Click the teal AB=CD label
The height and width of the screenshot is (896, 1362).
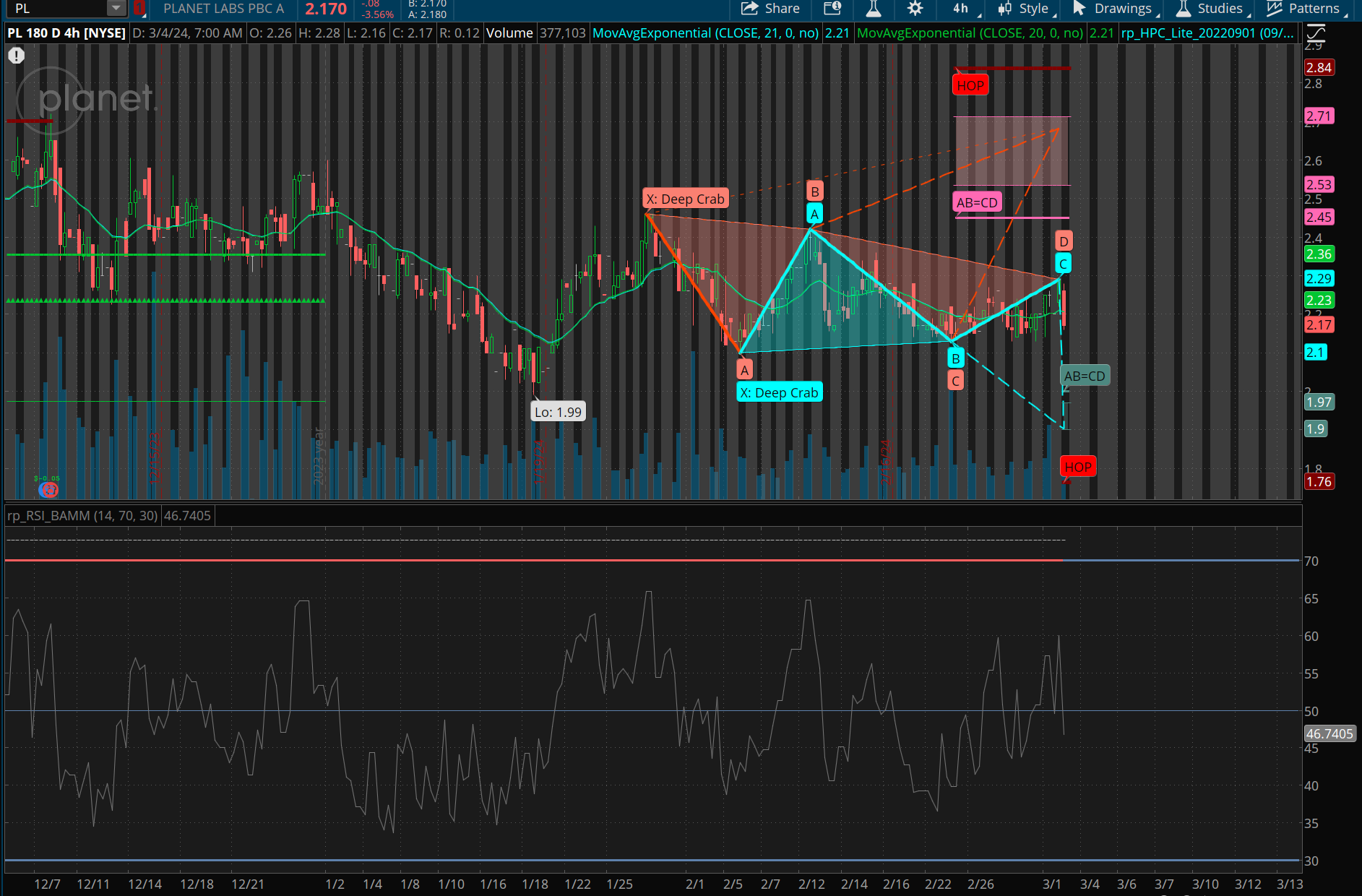(x=1085, y=376)
